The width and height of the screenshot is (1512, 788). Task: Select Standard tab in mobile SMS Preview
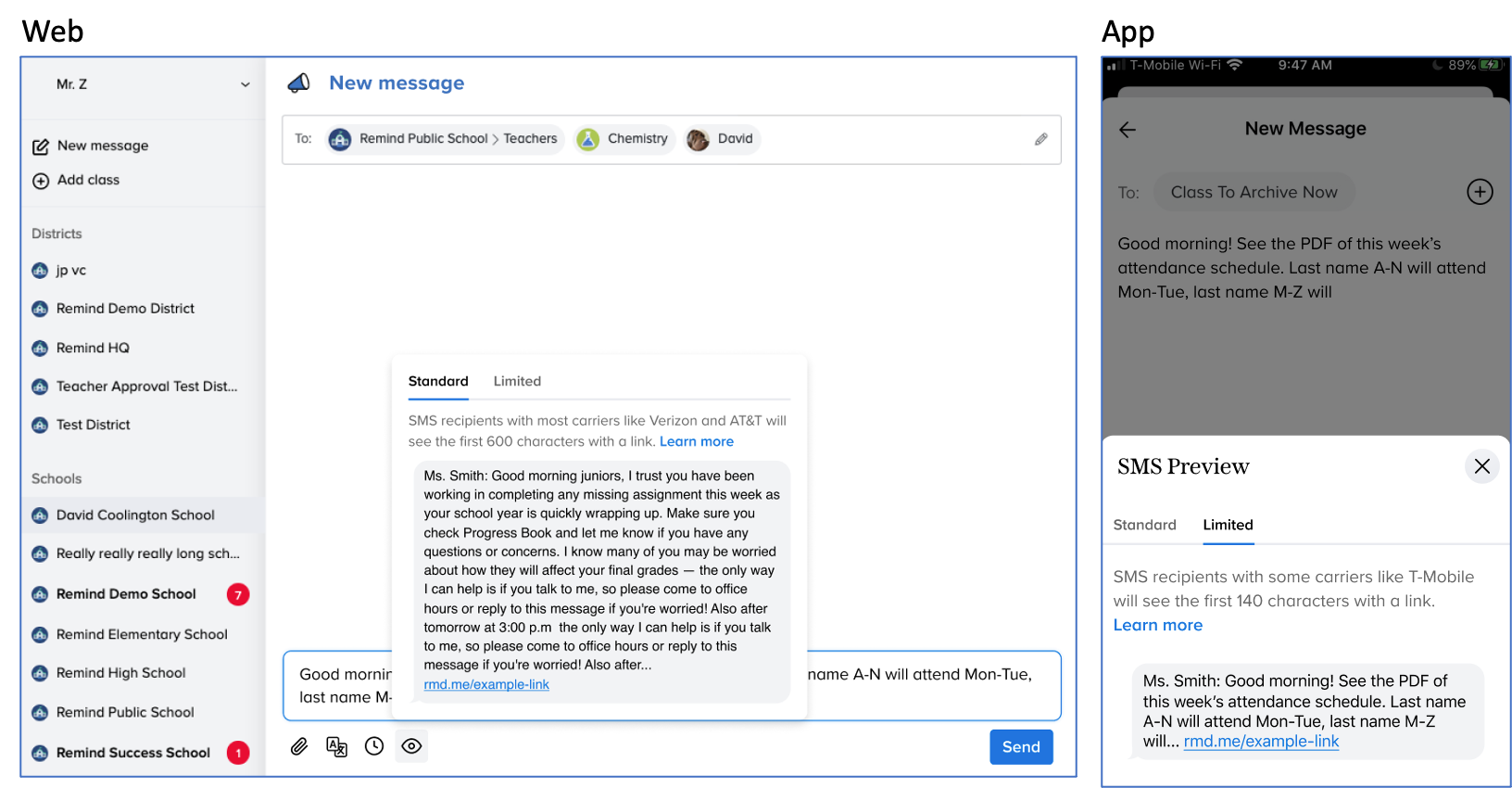1144,525
